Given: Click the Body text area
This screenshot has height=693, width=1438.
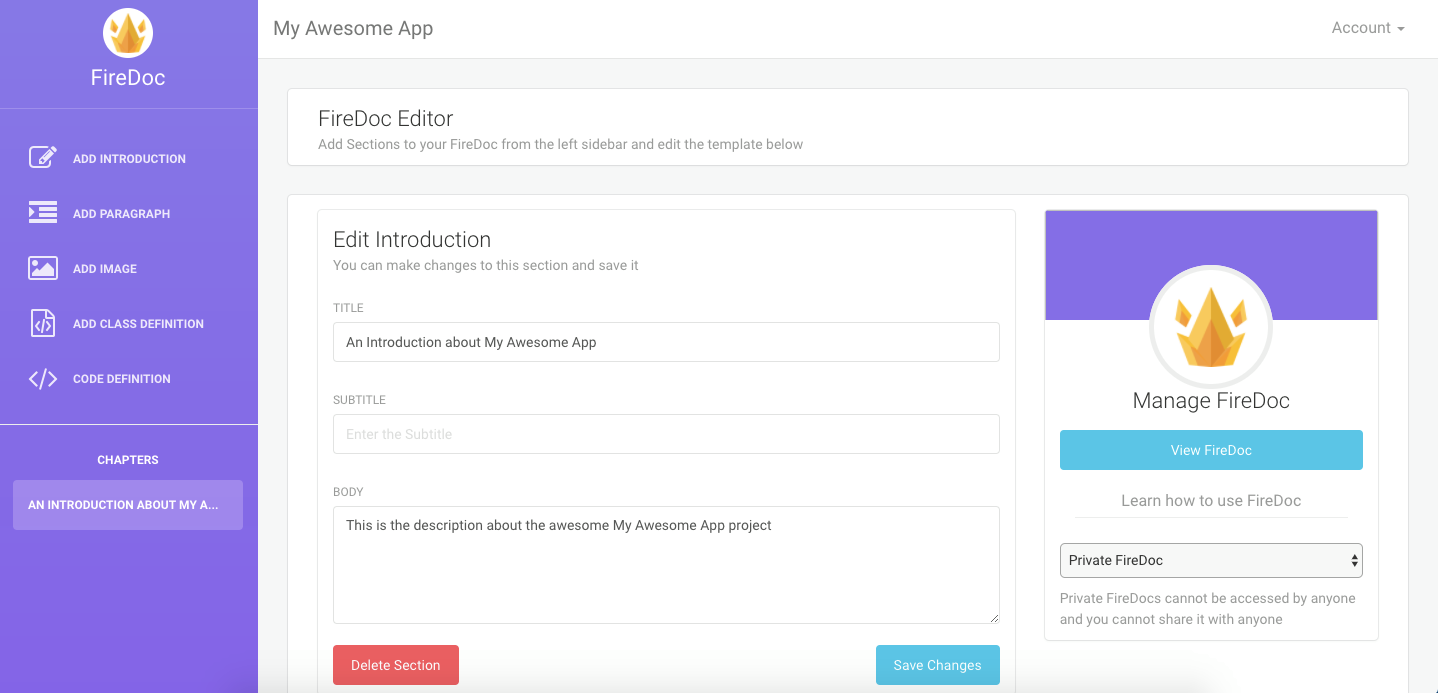Looking at the screenshot, I should pyautogui.click(x=665, y=565).
